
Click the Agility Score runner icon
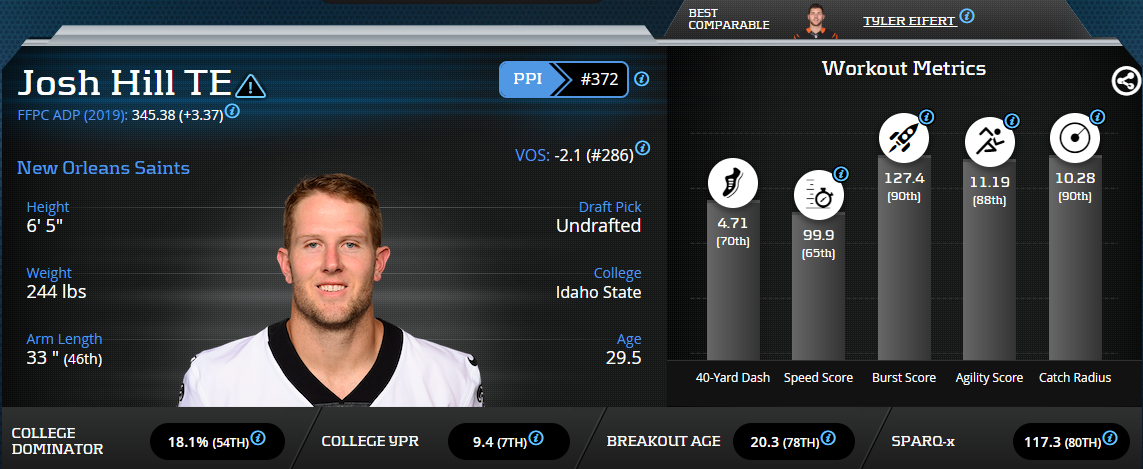[x=989, y=141]
